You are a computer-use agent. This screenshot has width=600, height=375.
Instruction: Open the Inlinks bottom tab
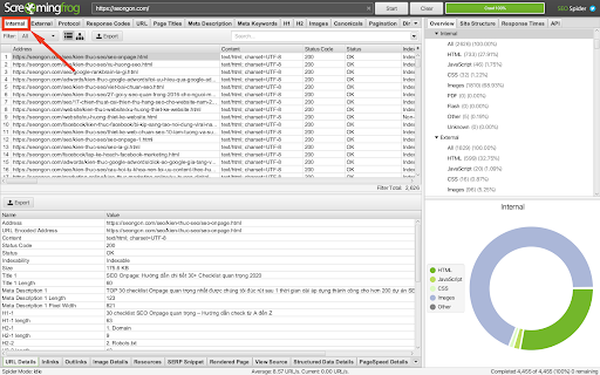point(50,362)
